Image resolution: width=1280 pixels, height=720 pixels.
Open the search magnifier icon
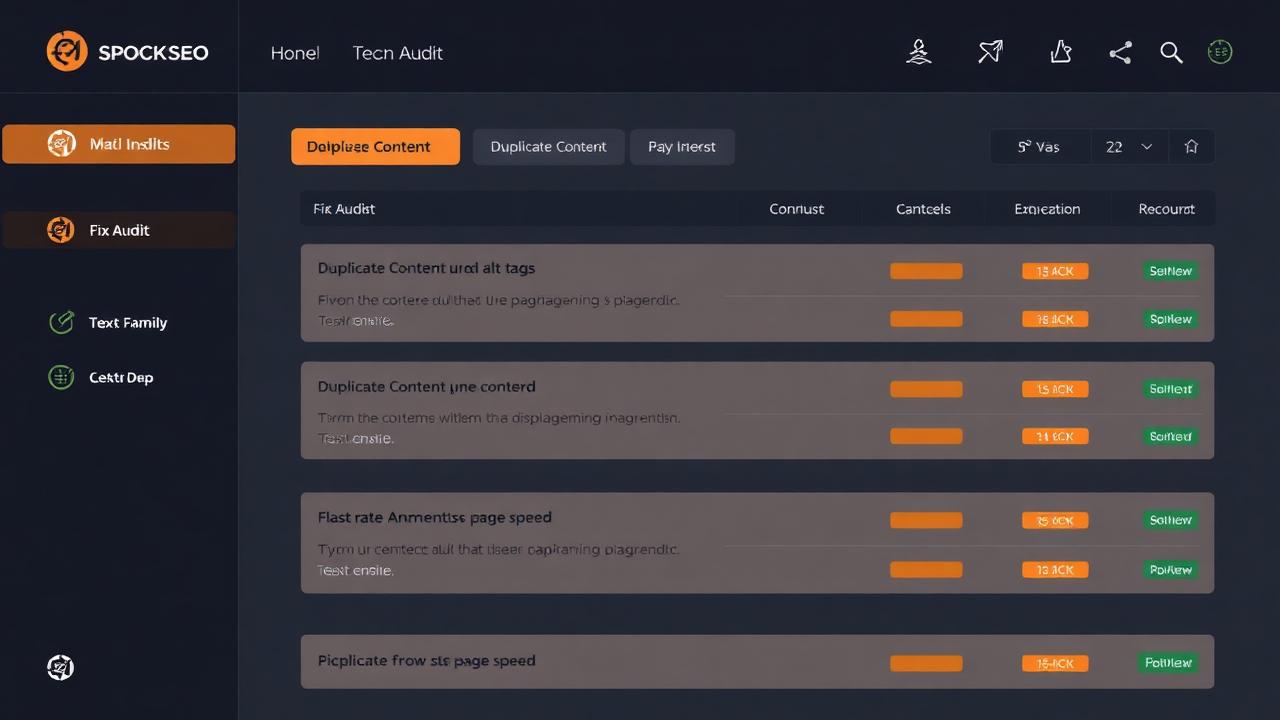(1171, 53)
